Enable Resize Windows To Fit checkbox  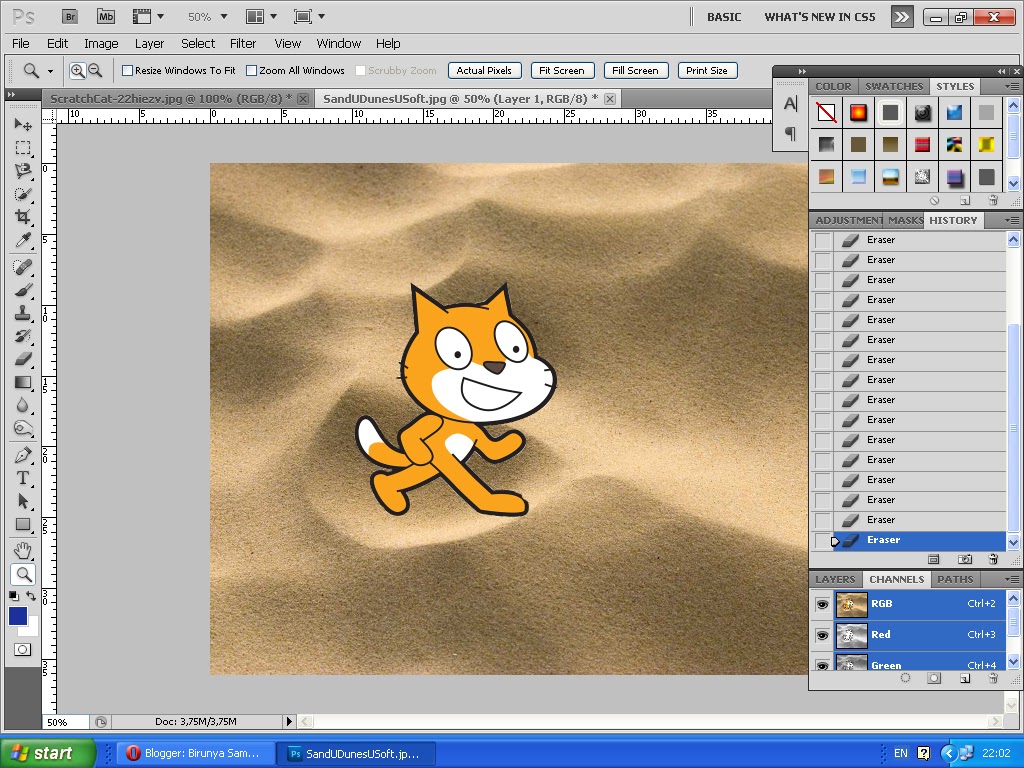(127, 71)
